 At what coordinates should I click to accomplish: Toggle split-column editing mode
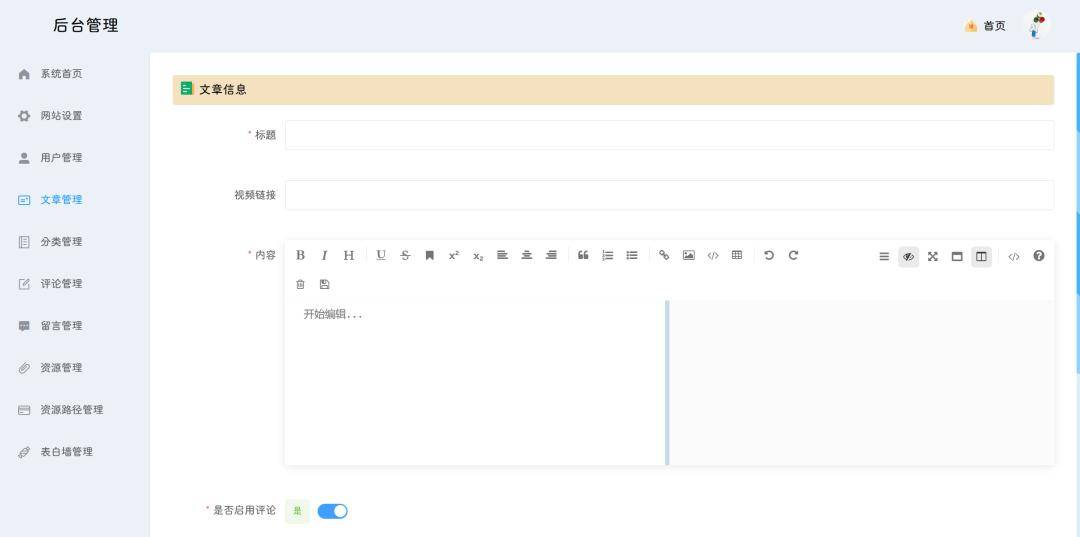pos(981,257)
